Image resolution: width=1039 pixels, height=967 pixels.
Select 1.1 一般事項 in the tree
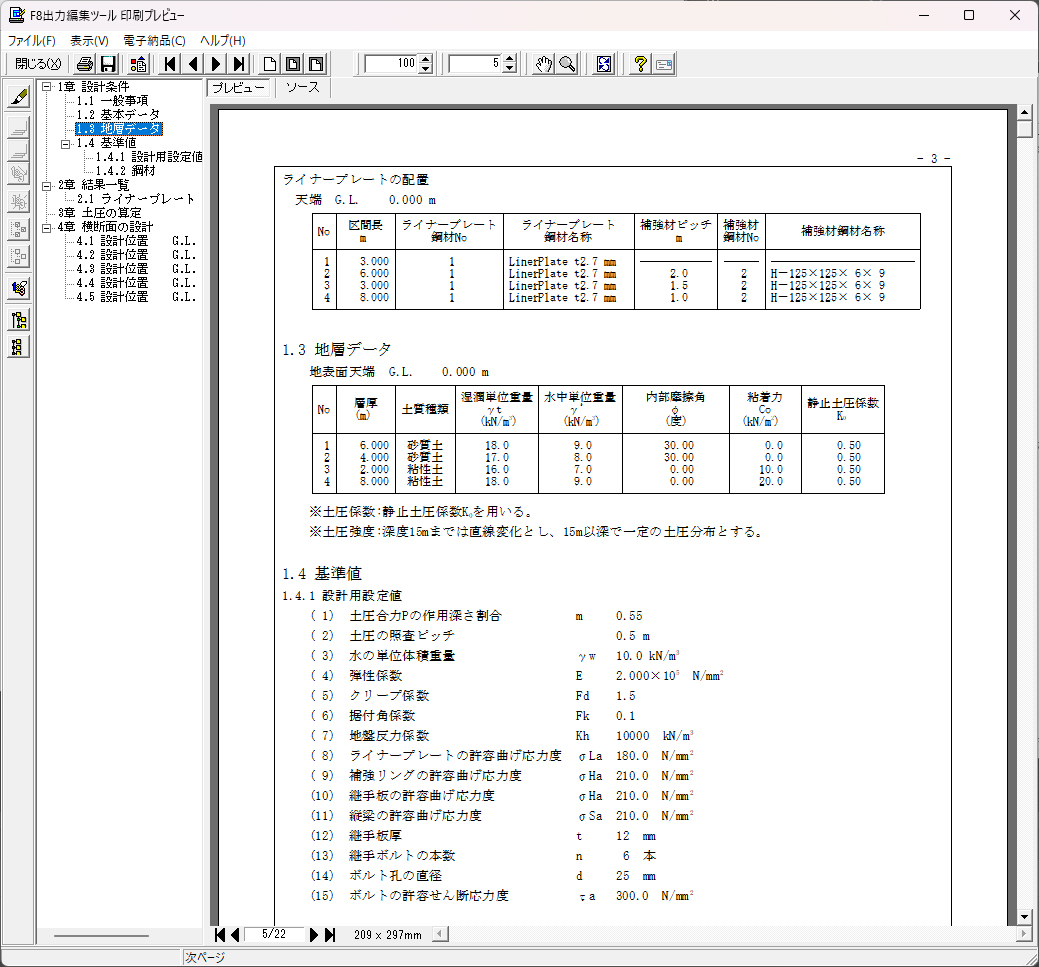point(112,101)
